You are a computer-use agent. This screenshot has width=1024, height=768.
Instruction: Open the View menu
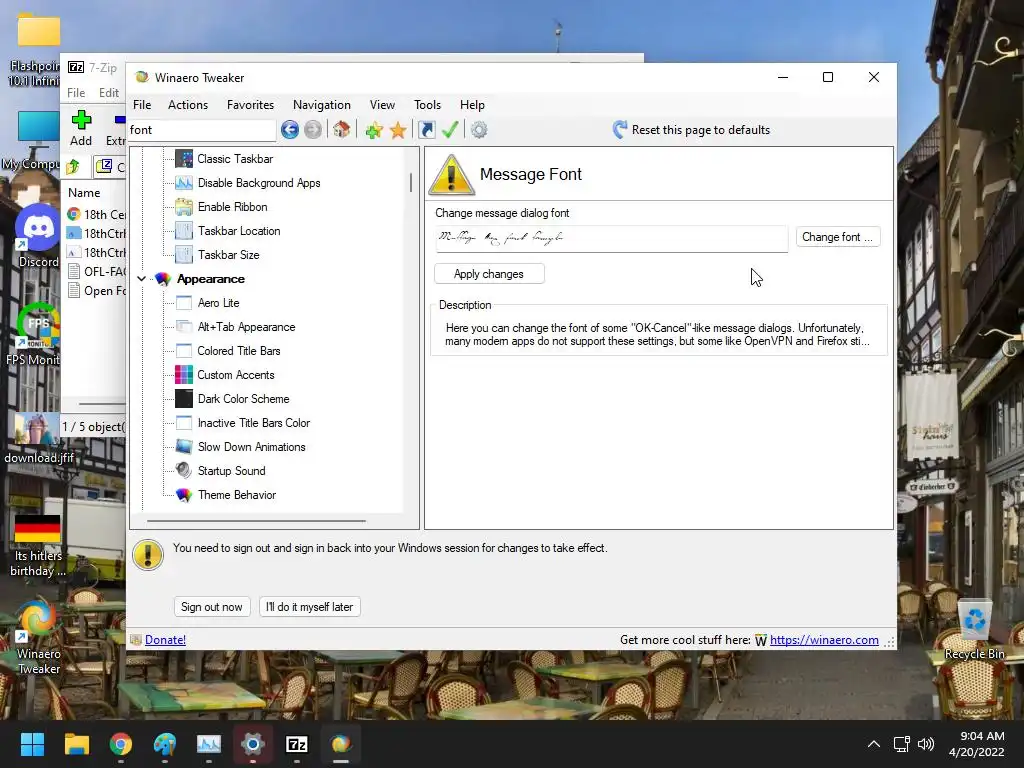(x=382, y=104)
